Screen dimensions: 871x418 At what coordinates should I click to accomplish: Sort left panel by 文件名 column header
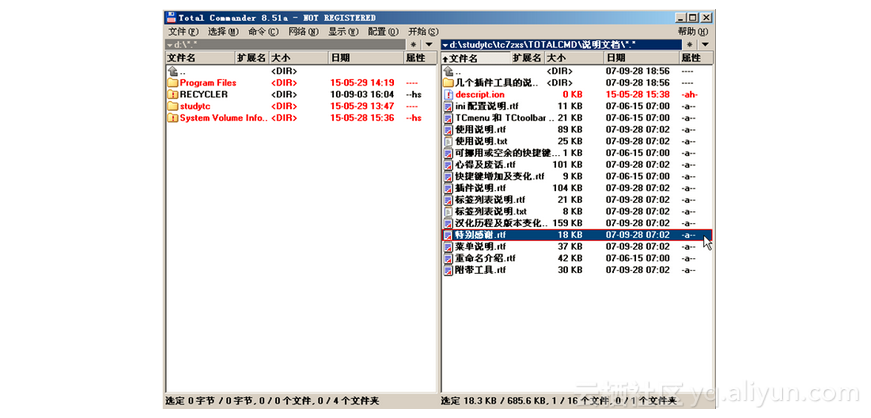201,57
